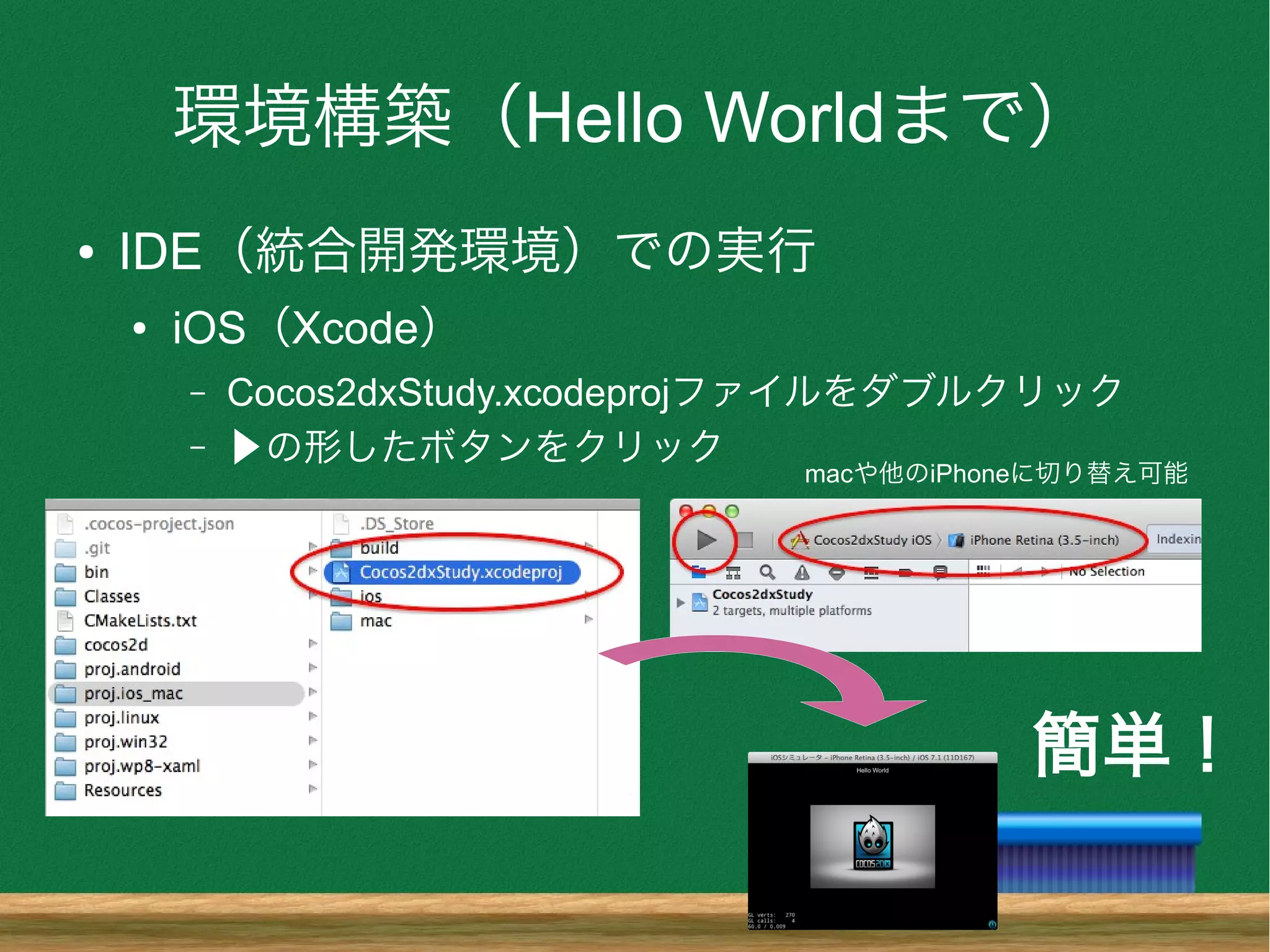Open the test navigator diamond icon
The image size is (1270, 952).
pyautogui.click(x=837, y=572)
